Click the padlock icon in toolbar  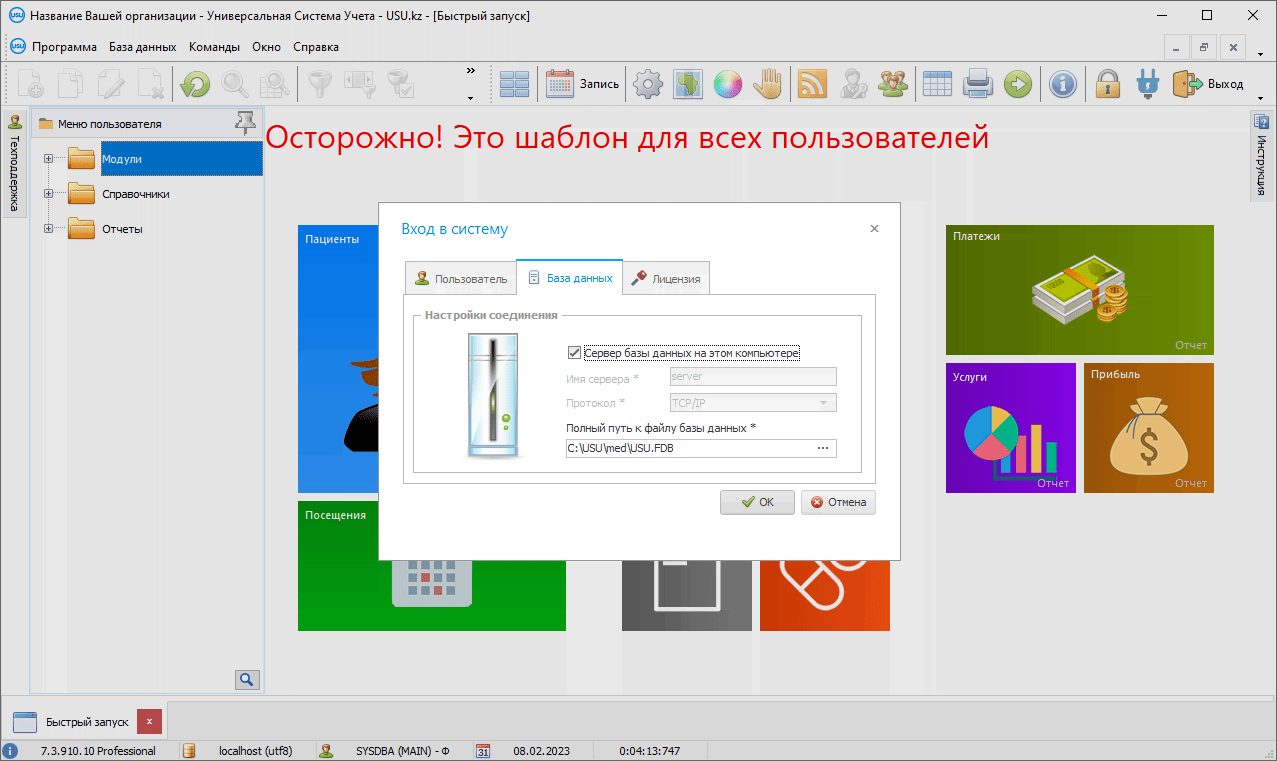point(1107,85)
